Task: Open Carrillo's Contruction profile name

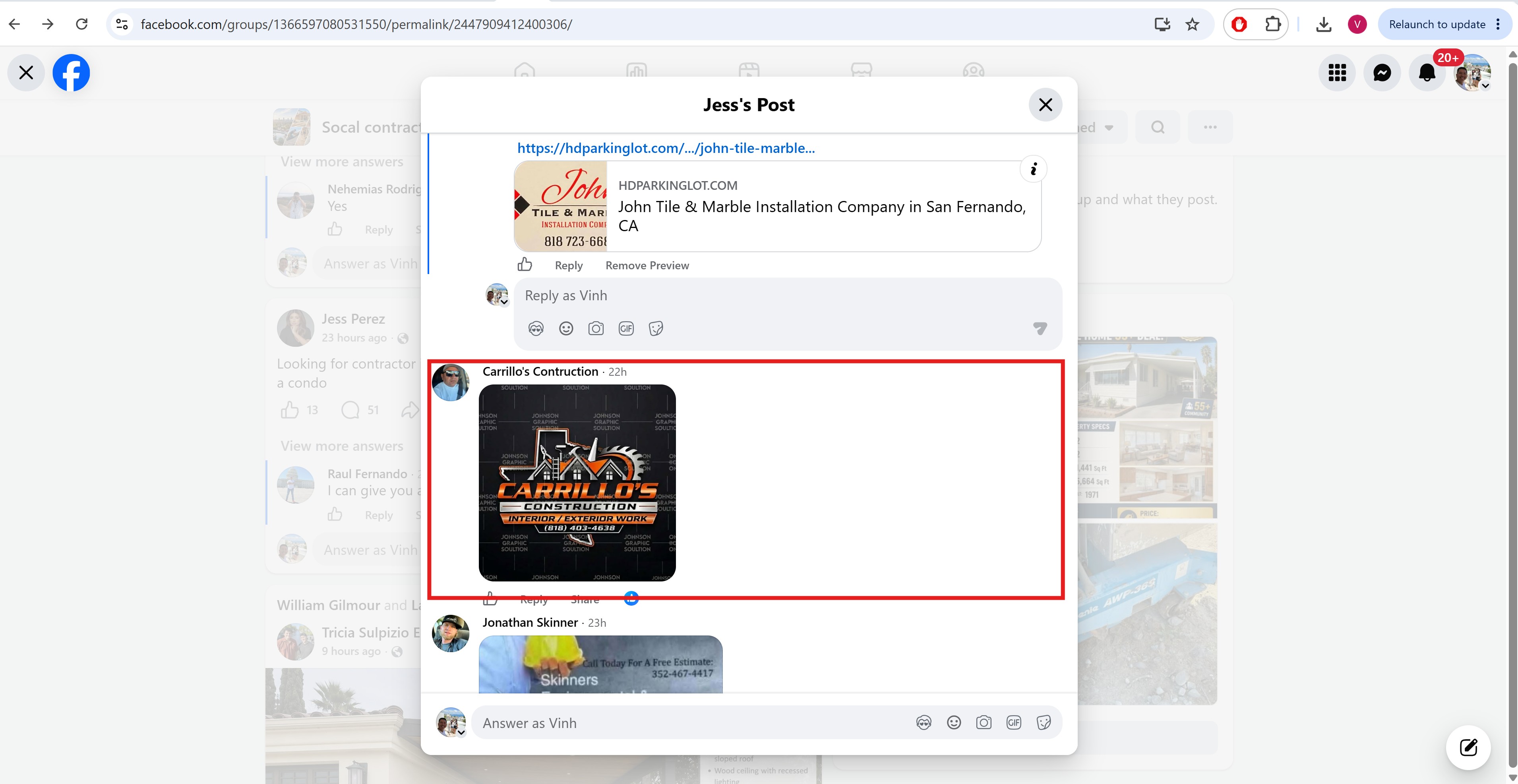Action: (540, 372)
